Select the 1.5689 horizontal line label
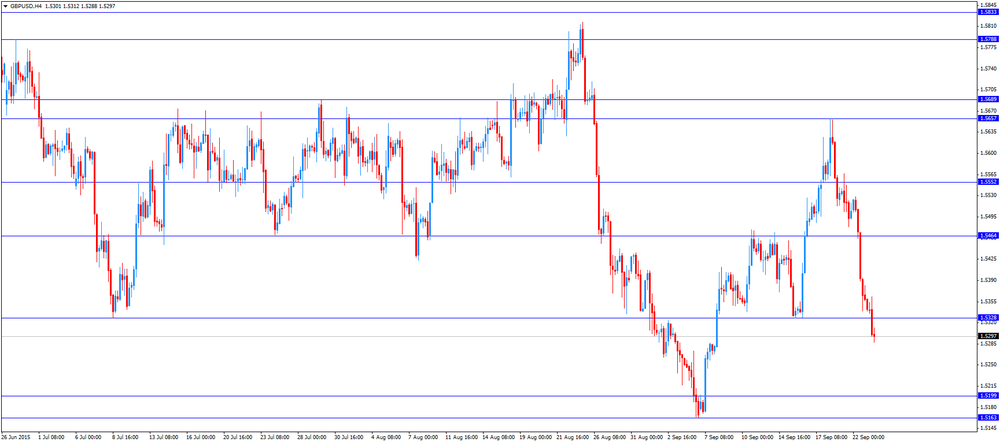Screen dimensions: 1000x442 [x=987, y=99]
